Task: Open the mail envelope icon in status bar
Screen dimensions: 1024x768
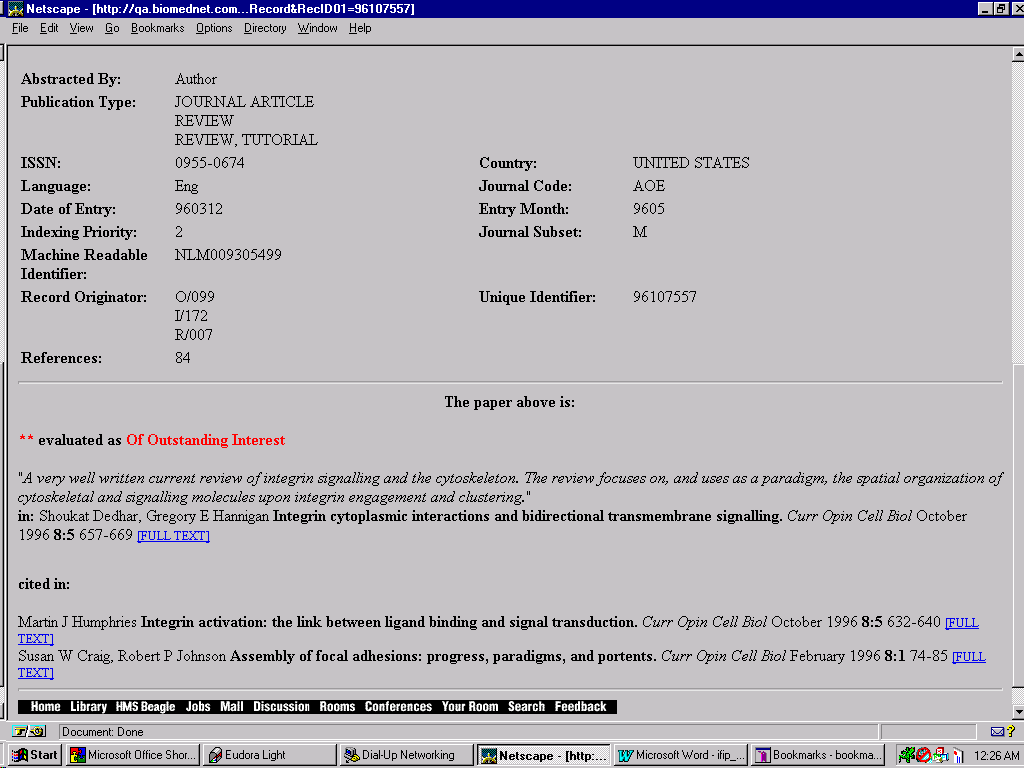Action: [x=997, y=732]
